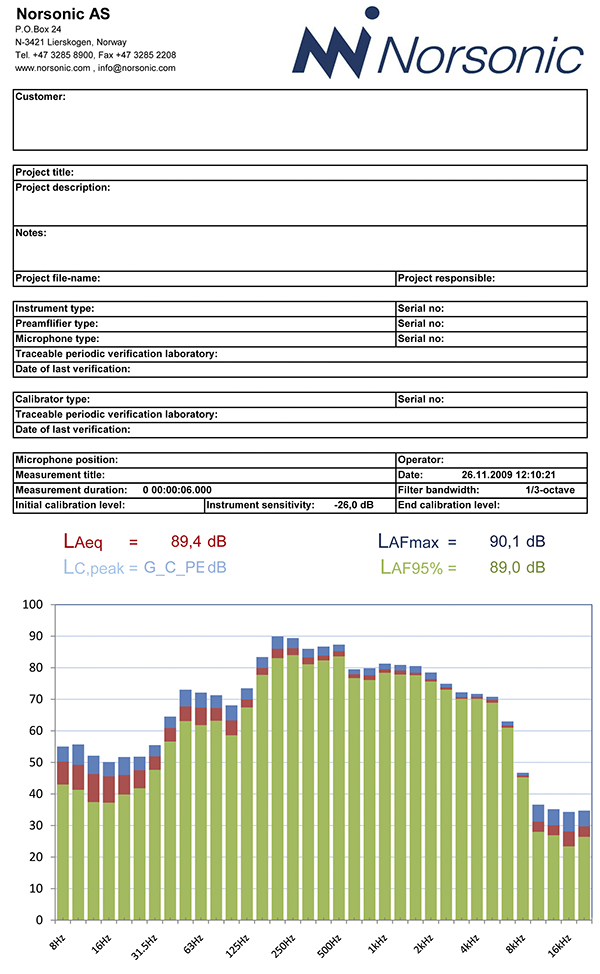The height and width of the screenshot is (974, 600).
Task: Click the 250Hz axis label
Action: click(x=283, y=945)
